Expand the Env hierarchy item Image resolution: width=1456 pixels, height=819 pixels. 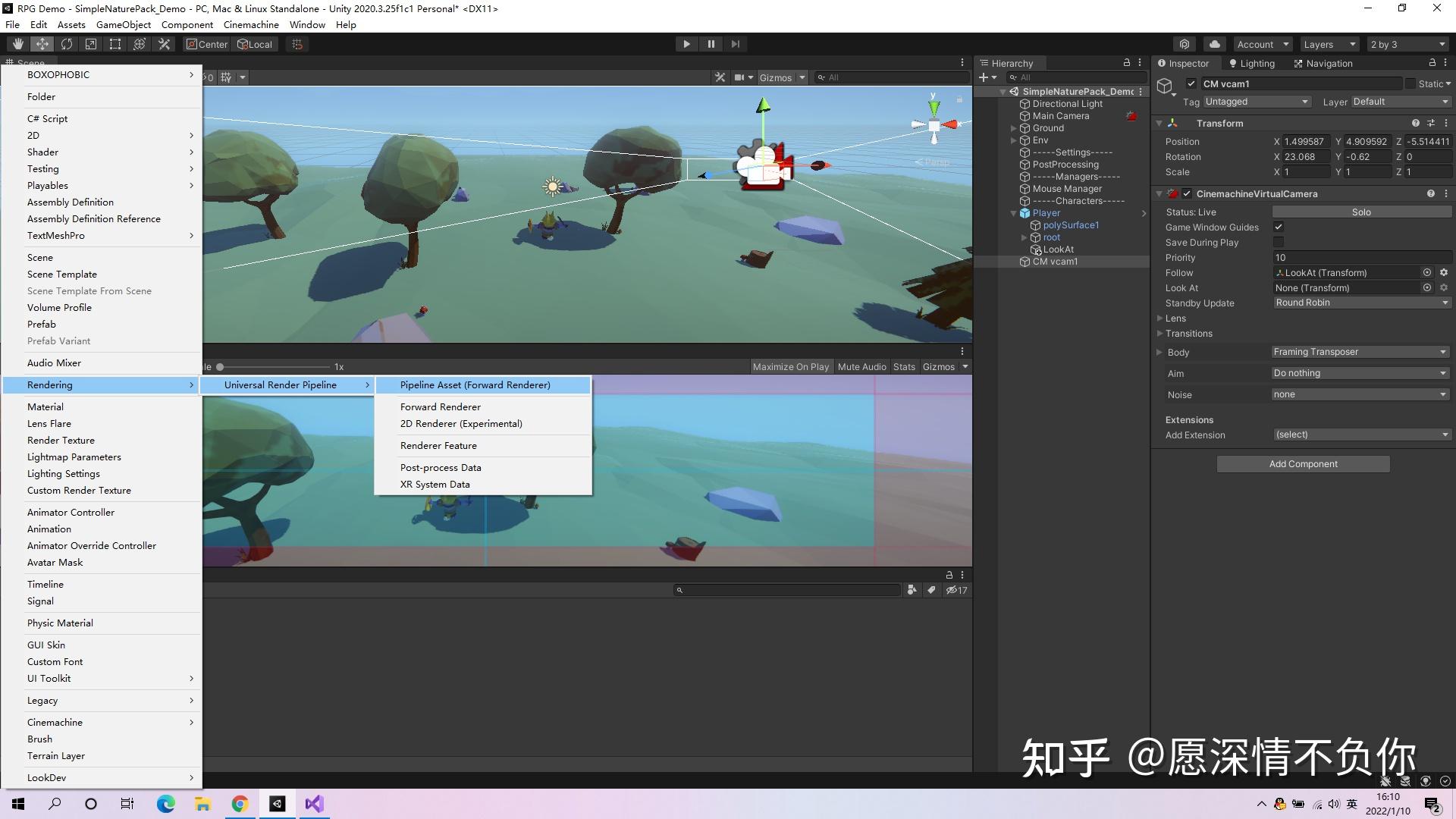click(1014, 140)
